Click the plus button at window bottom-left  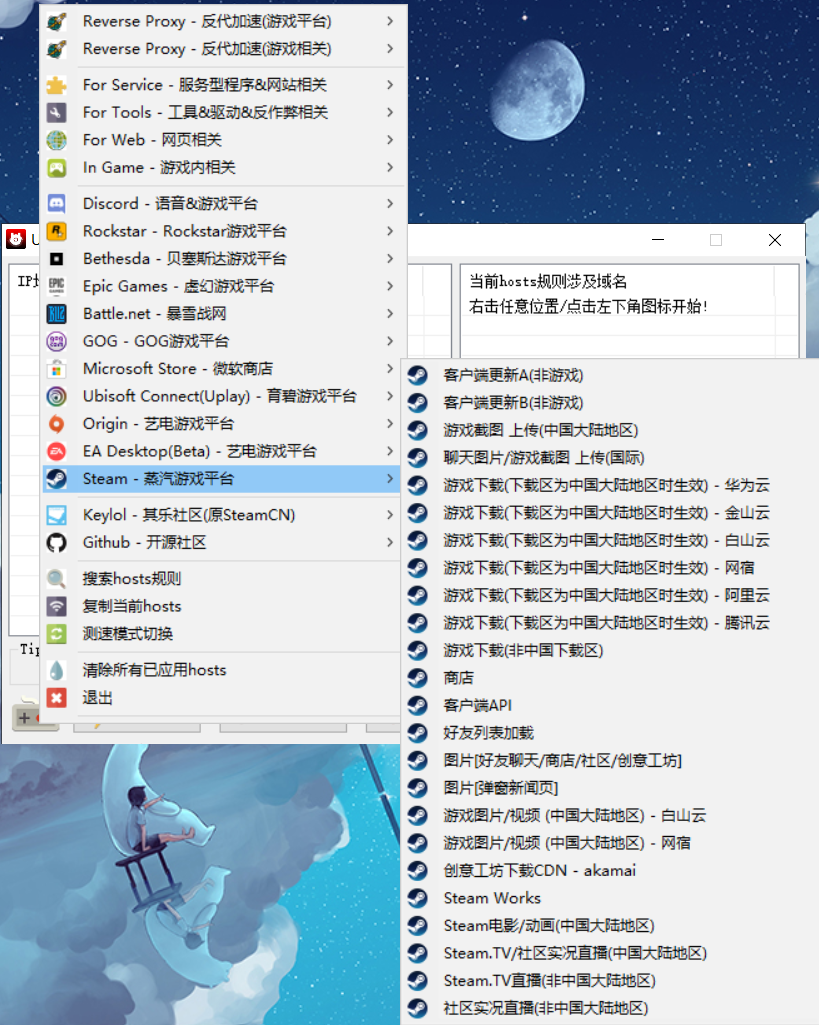[25, 718]
